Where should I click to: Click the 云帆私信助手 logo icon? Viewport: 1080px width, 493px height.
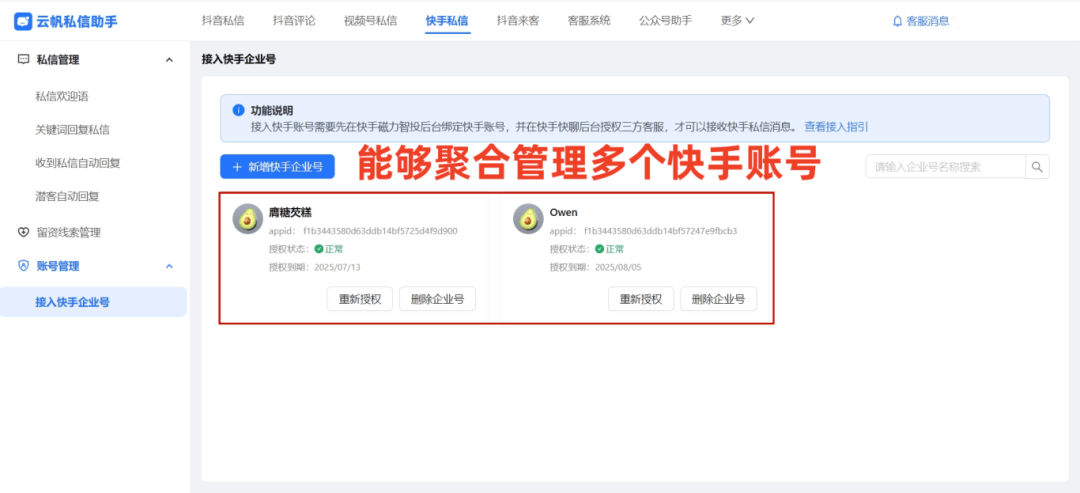(23, 21)
